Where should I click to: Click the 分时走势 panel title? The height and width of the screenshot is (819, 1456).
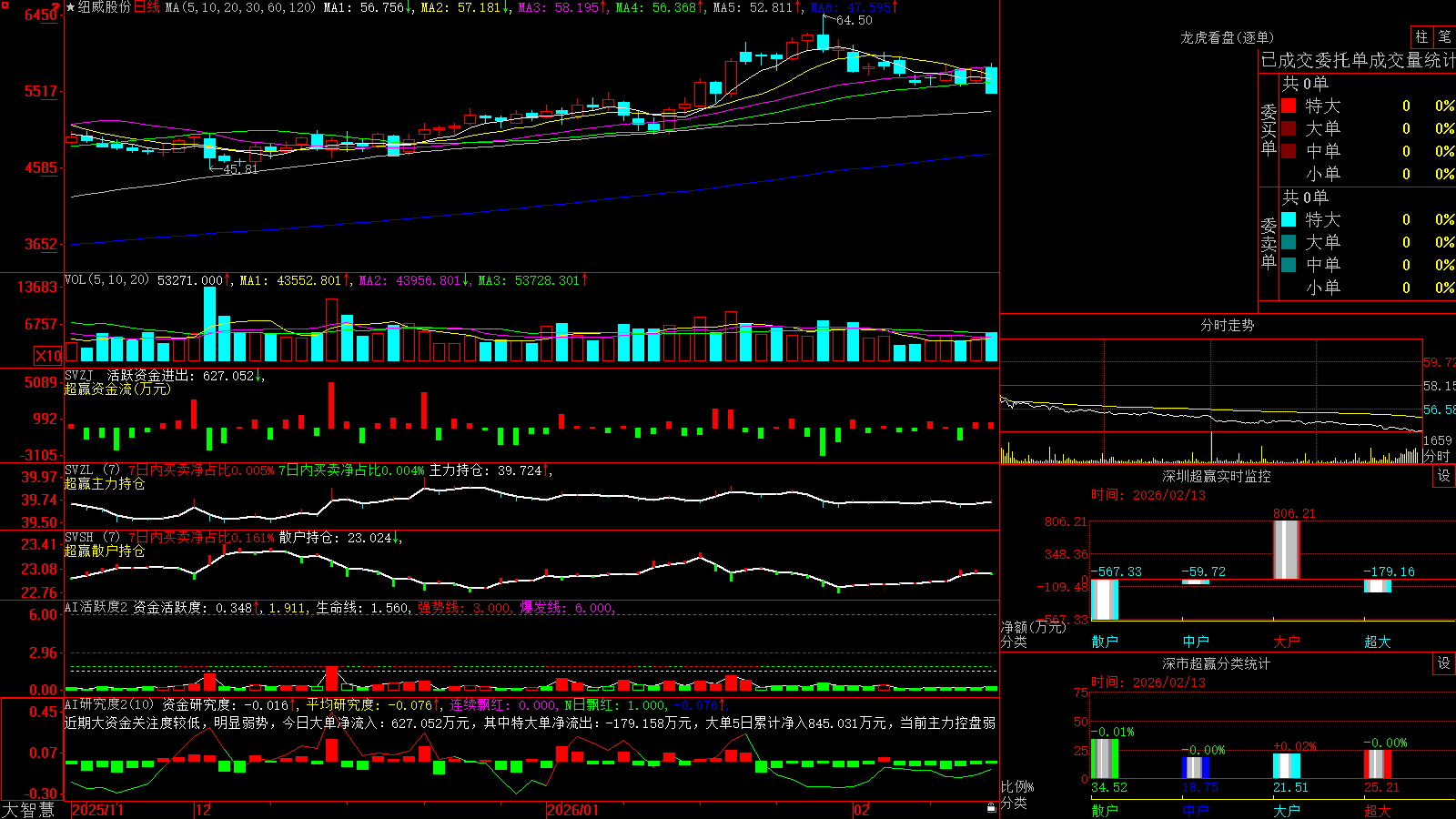point(1227,325)
